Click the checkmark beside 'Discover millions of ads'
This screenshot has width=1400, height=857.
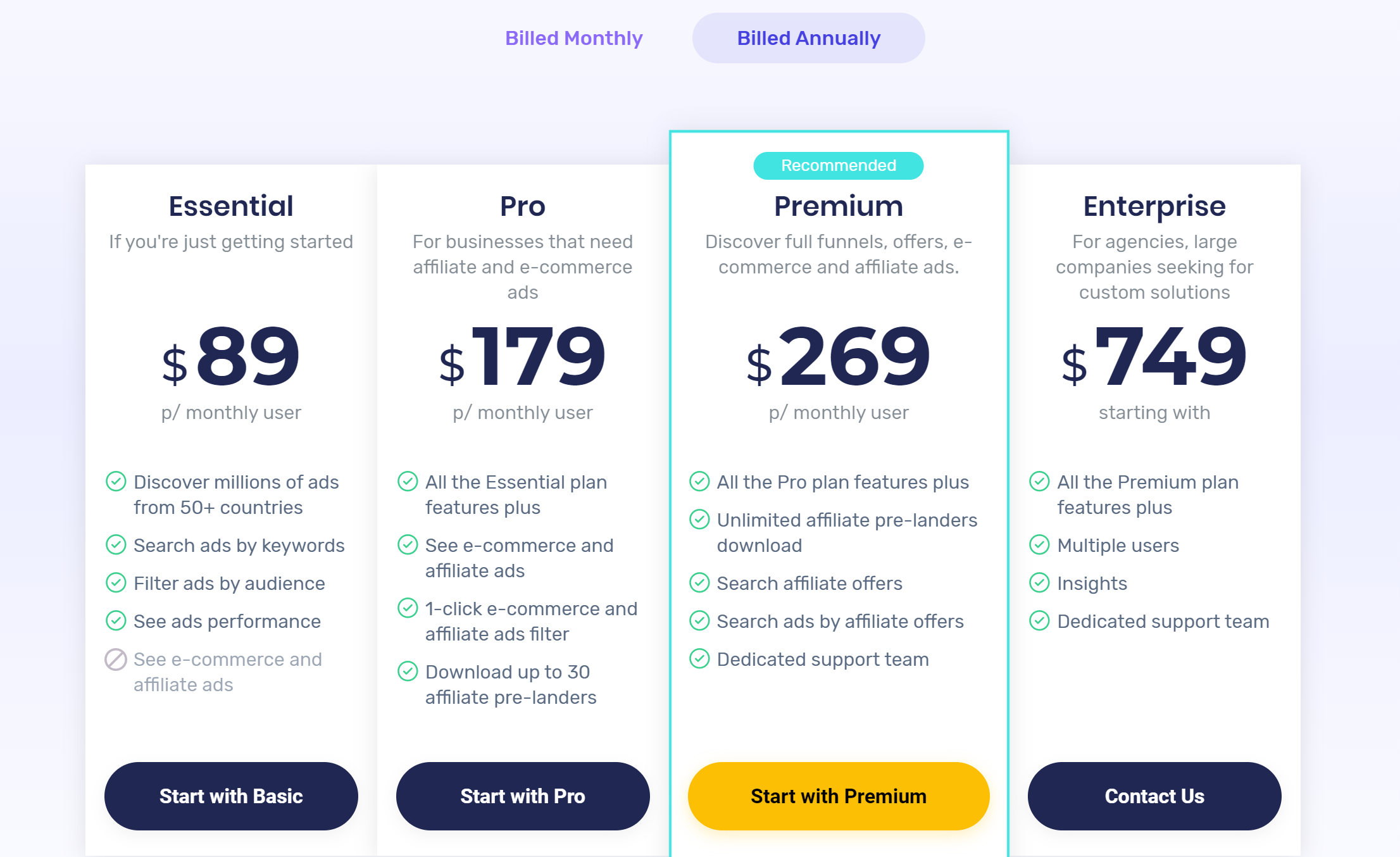coord(116,482)
